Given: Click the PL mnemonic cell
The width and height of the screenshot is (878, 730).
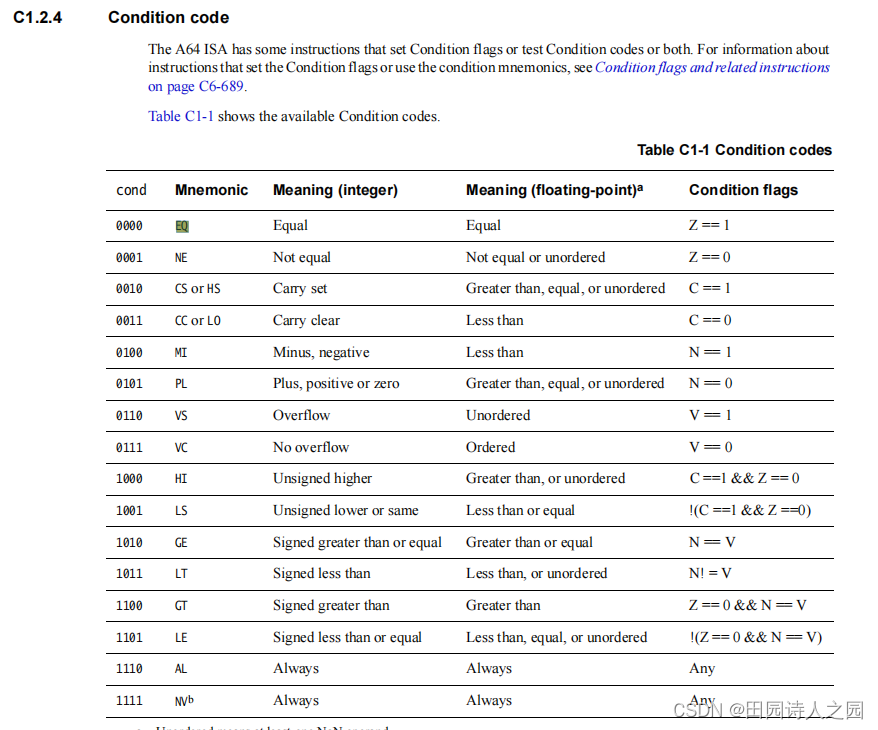Looking at the screenshot, I should (x=181, y=384).
